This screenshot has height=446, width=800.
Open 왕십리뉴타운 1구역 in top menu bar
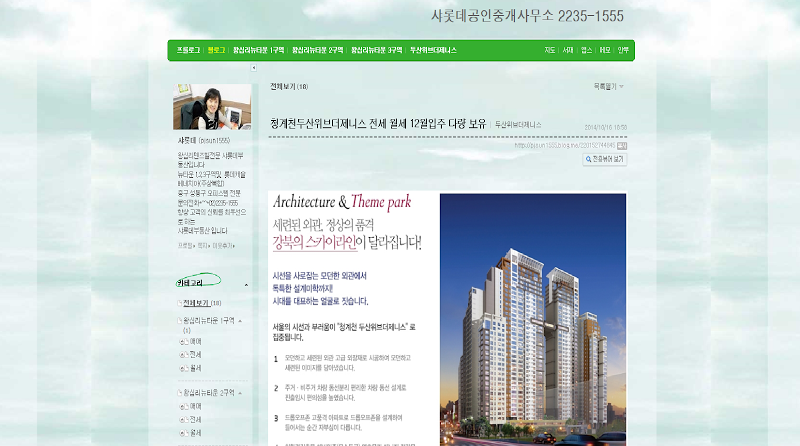(258, 50)
